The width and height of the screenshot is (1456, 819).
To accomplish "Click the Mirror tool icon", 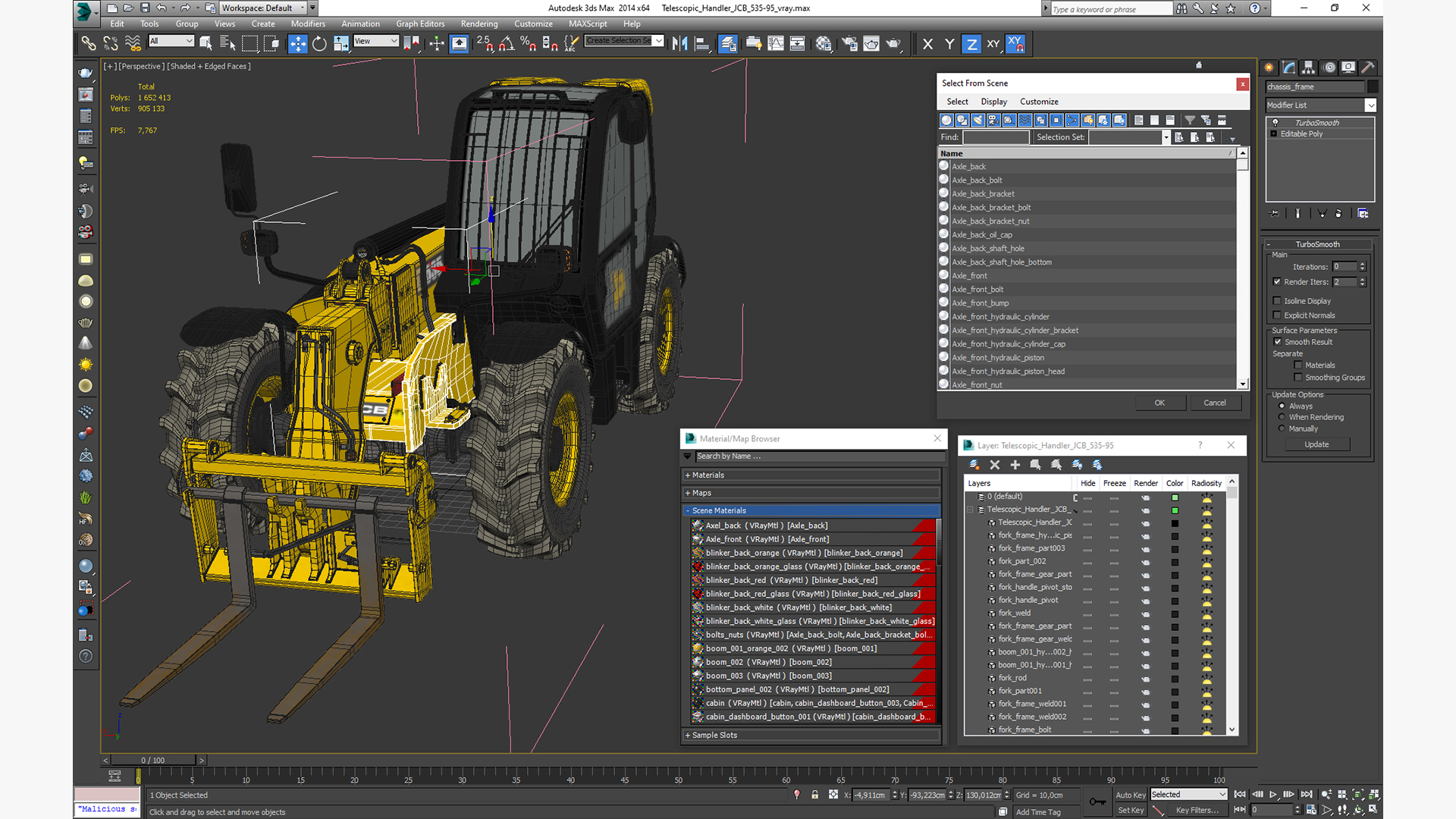I will tap(679, 44).
